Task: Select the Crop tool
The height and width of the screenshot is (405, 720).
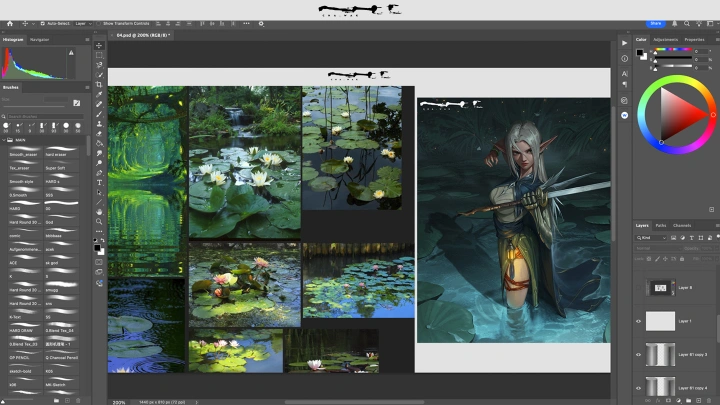Action: [99, 84]
